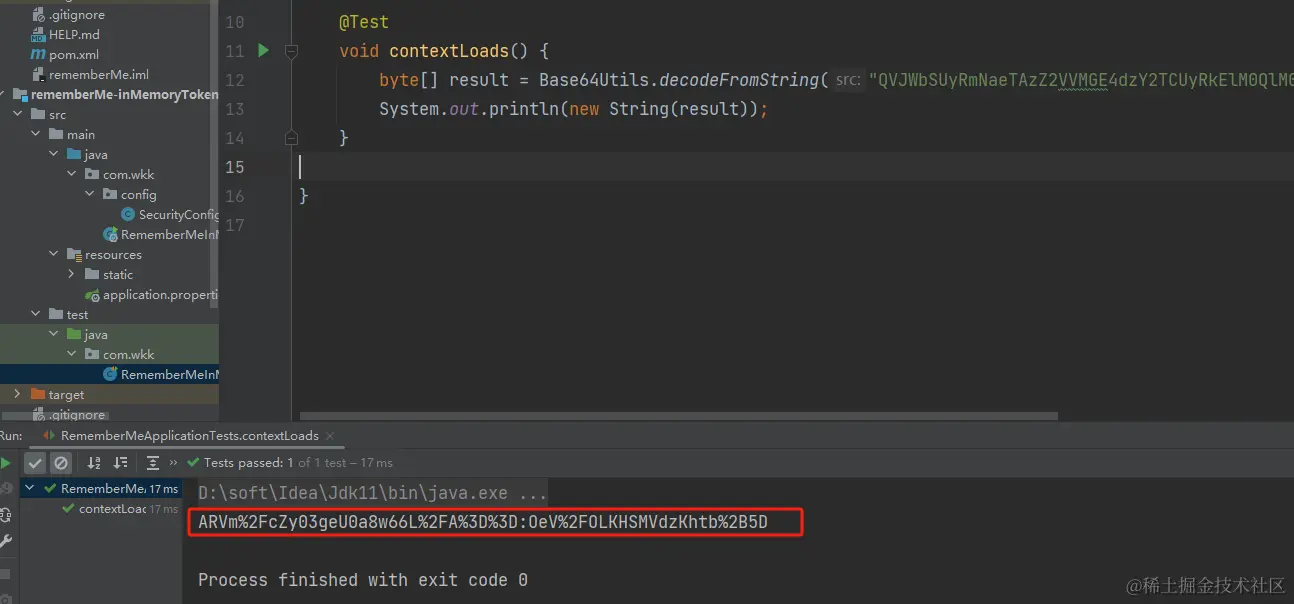Run the contextLoads test from the gutter

(x=264, y=50)
